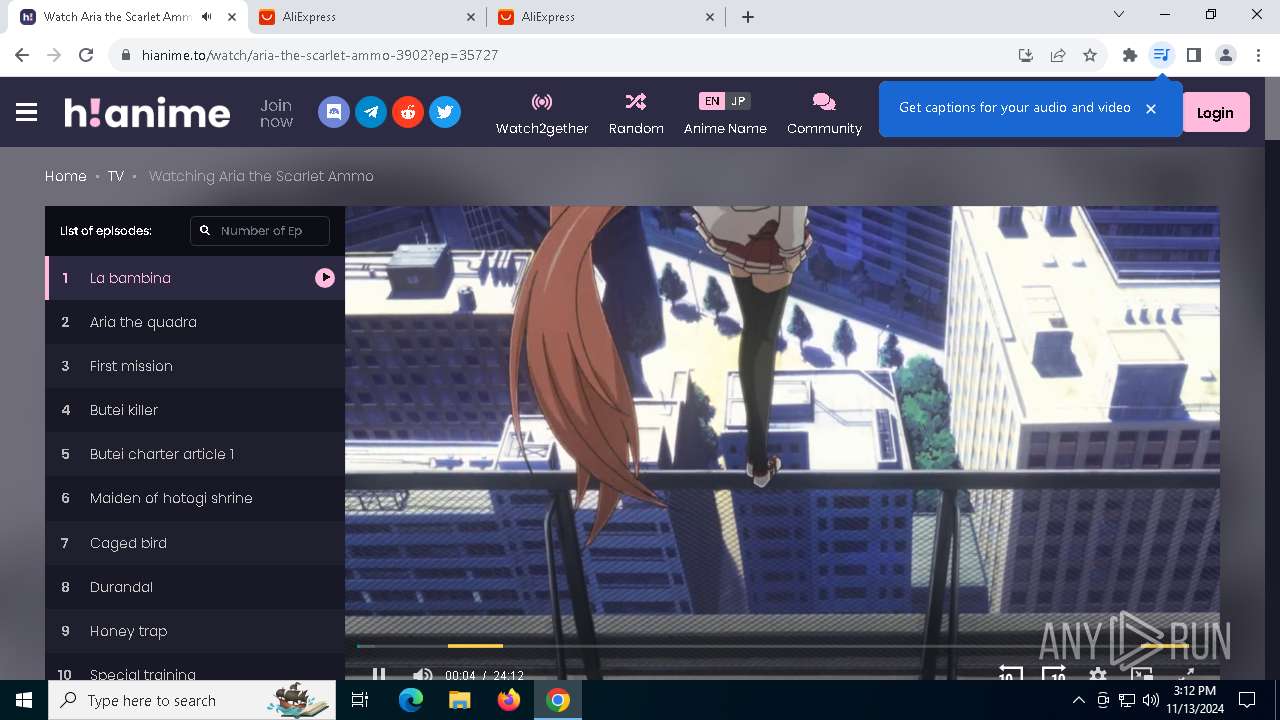Screen dimensions: 1280x720
Task: Click the play icon on La bambina
Action: 325,278
